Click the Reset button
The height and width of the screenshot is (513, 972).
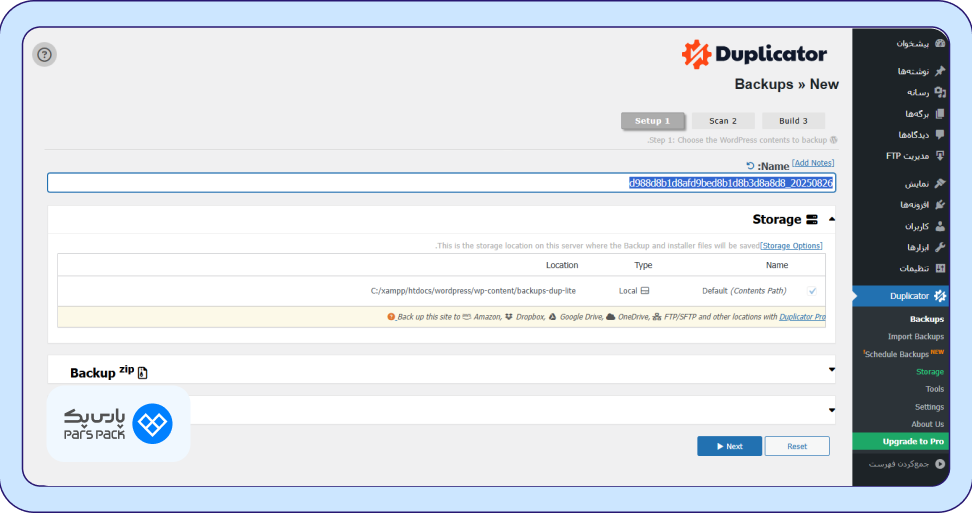pyautogui.click(x=797, y=446)
